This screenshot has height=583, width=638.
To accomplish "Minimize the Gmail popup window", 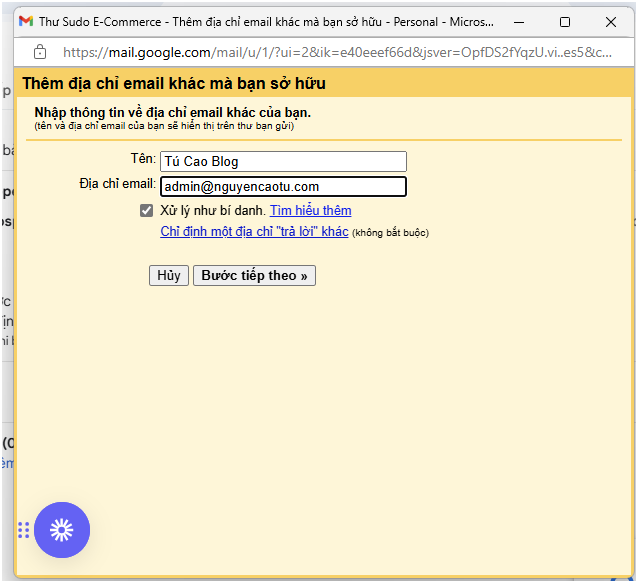I will [518, 21].
